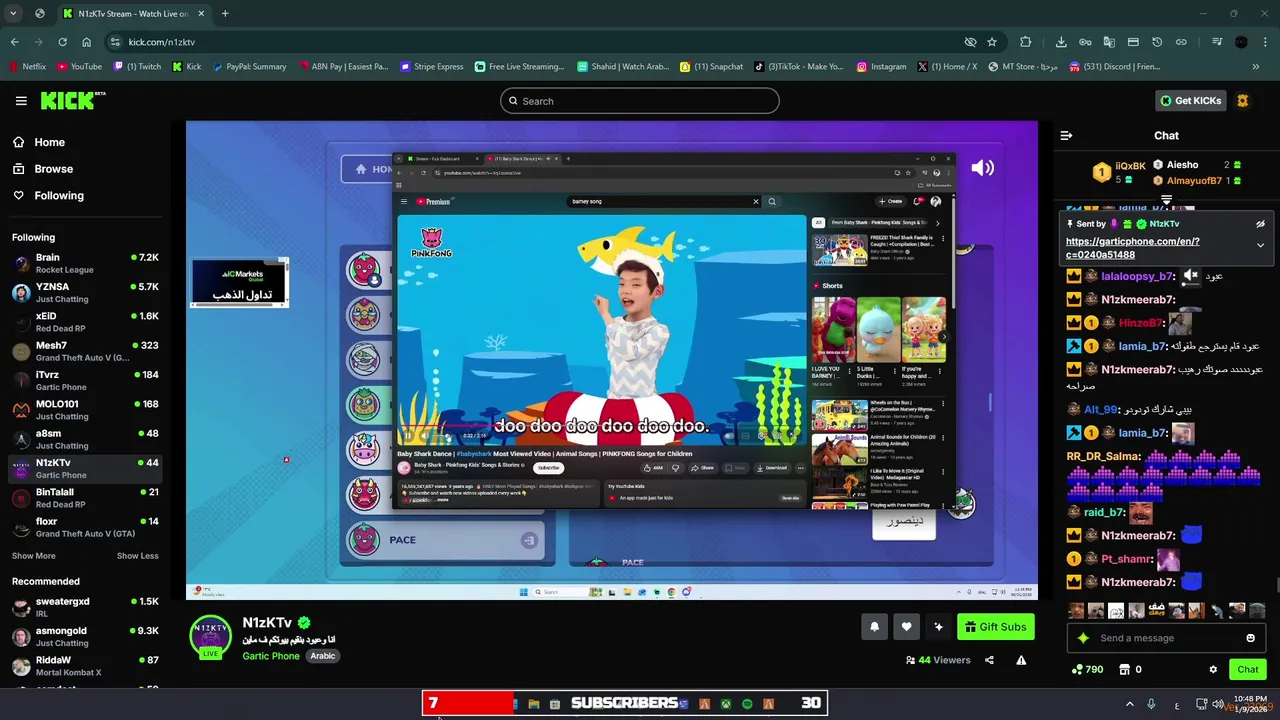Click the KICK logo
This screenshot has height=720, width=1280.
(x=72, y=100)
